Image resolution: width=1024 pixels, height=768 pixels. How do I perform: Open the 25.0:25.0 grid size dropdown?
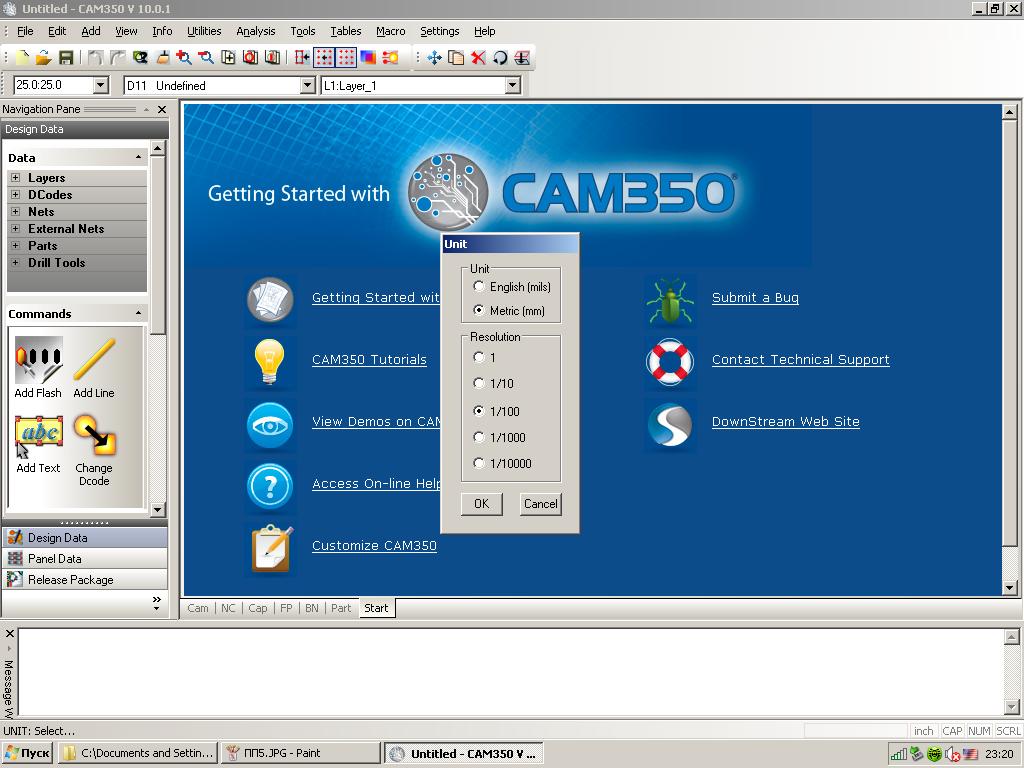(x=101, y=85)
